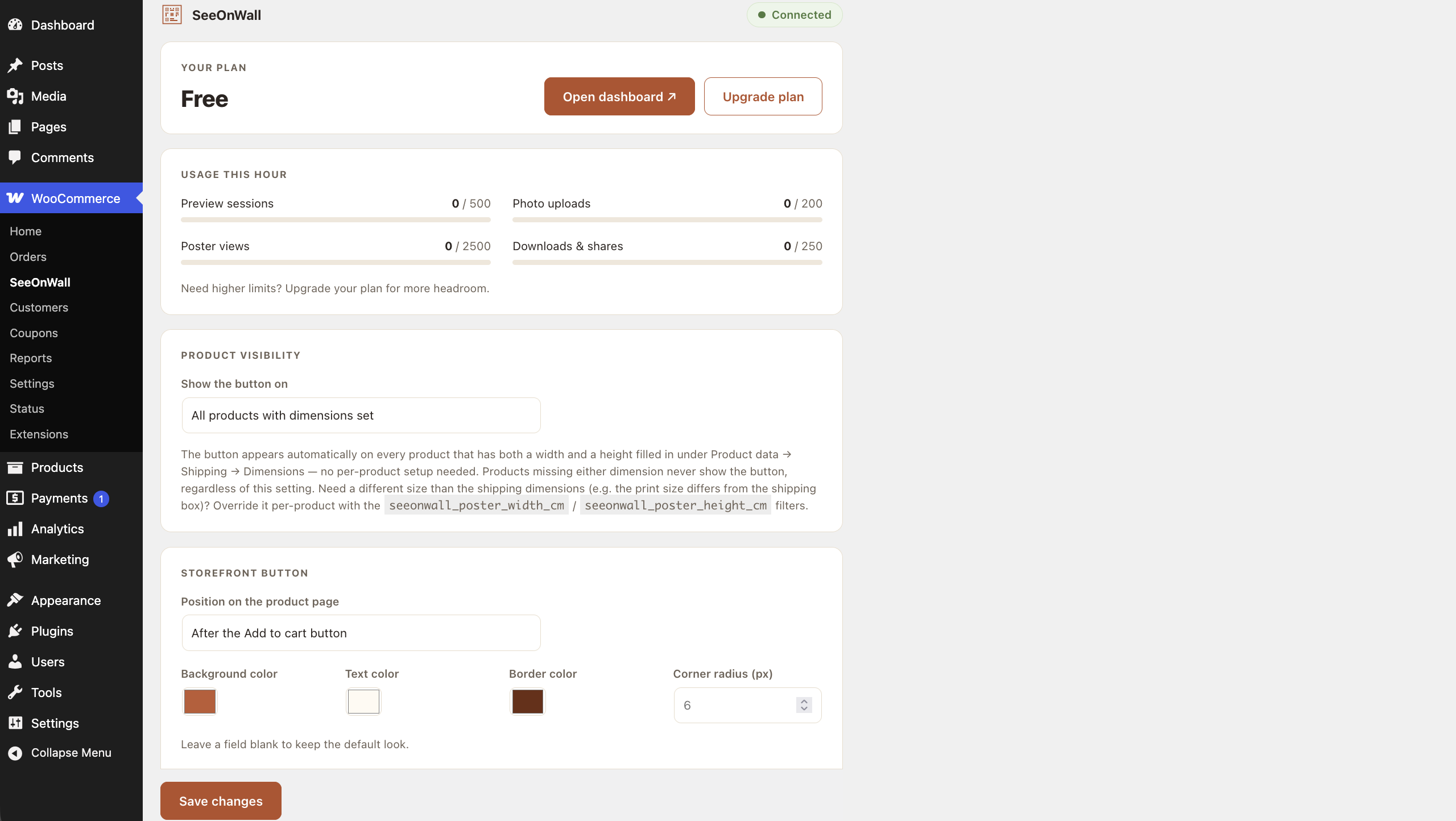This screenshot has width=1456, height=821.
Task: Expand the 'Position on the product page' dropdown
Action: click(x=361, y=633)
